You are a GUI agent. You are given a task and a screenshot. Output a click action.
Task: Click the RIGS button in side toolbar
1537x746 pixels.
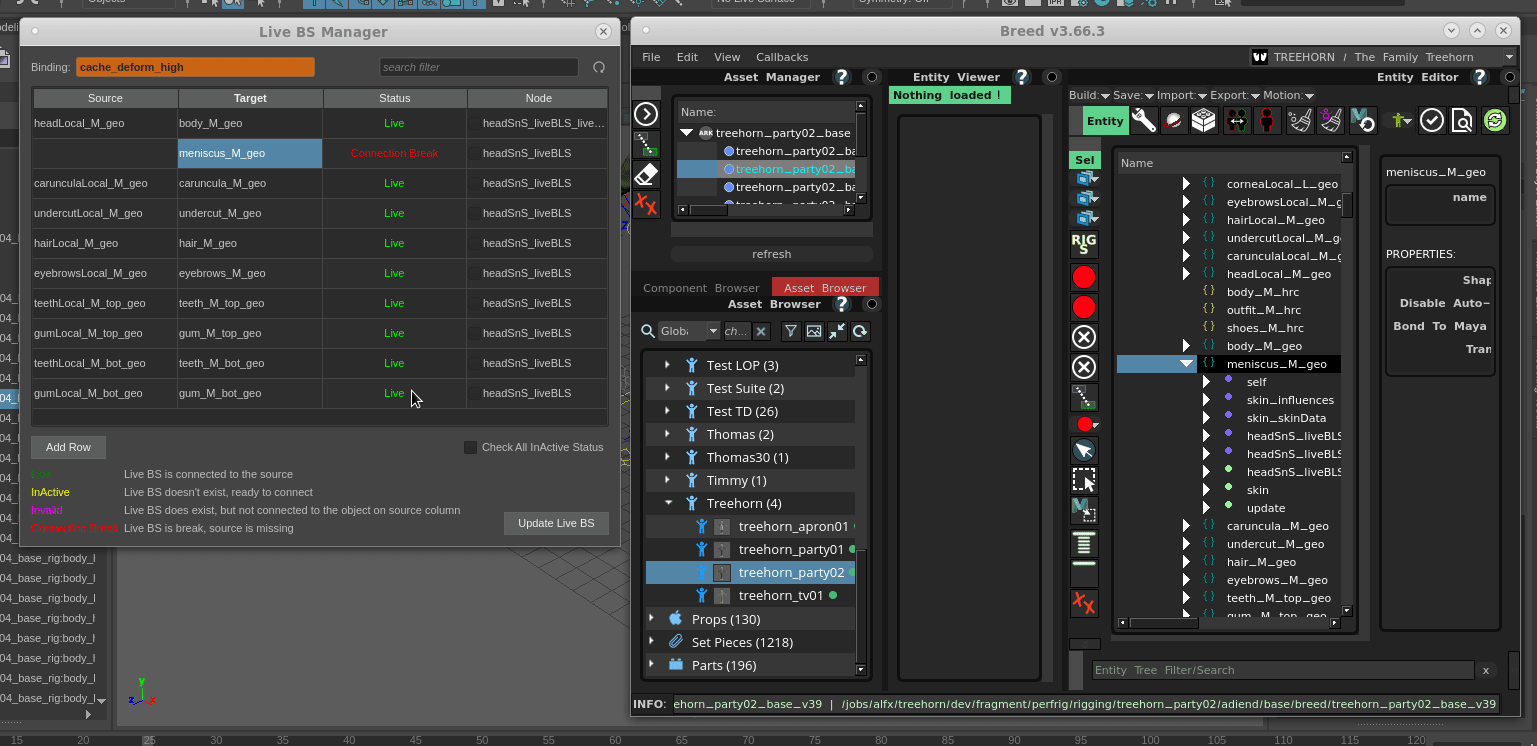click(1084, 243)
